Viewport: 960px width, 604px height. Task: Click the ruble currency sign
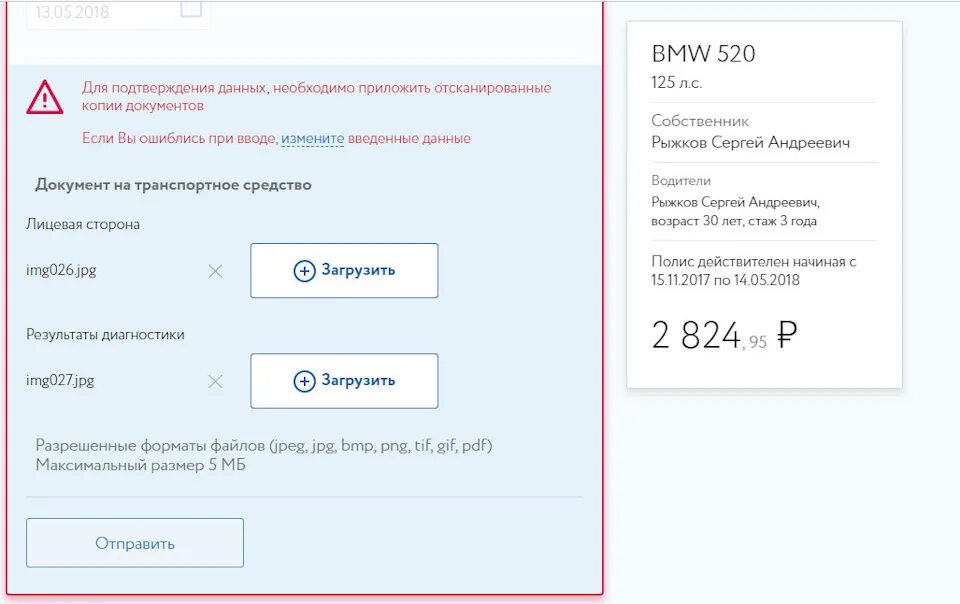pyautogui.click(x=787, y=335)
